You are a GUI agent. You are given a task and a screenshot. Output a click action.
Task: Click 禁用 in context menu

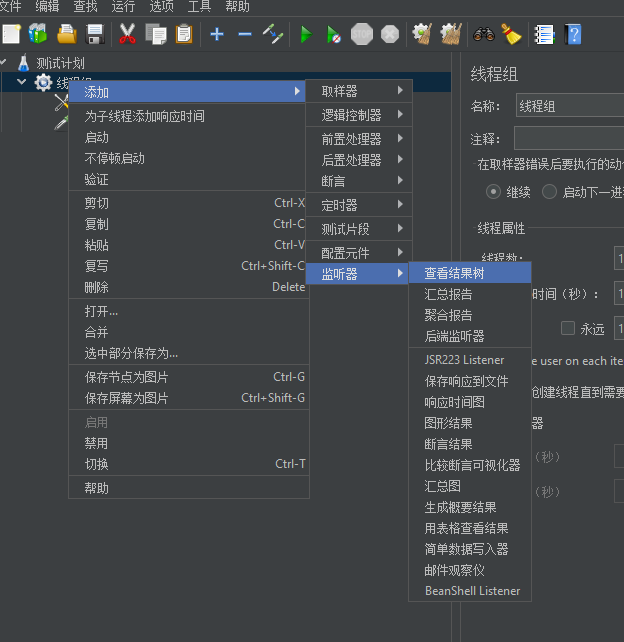tap(187, 443)
